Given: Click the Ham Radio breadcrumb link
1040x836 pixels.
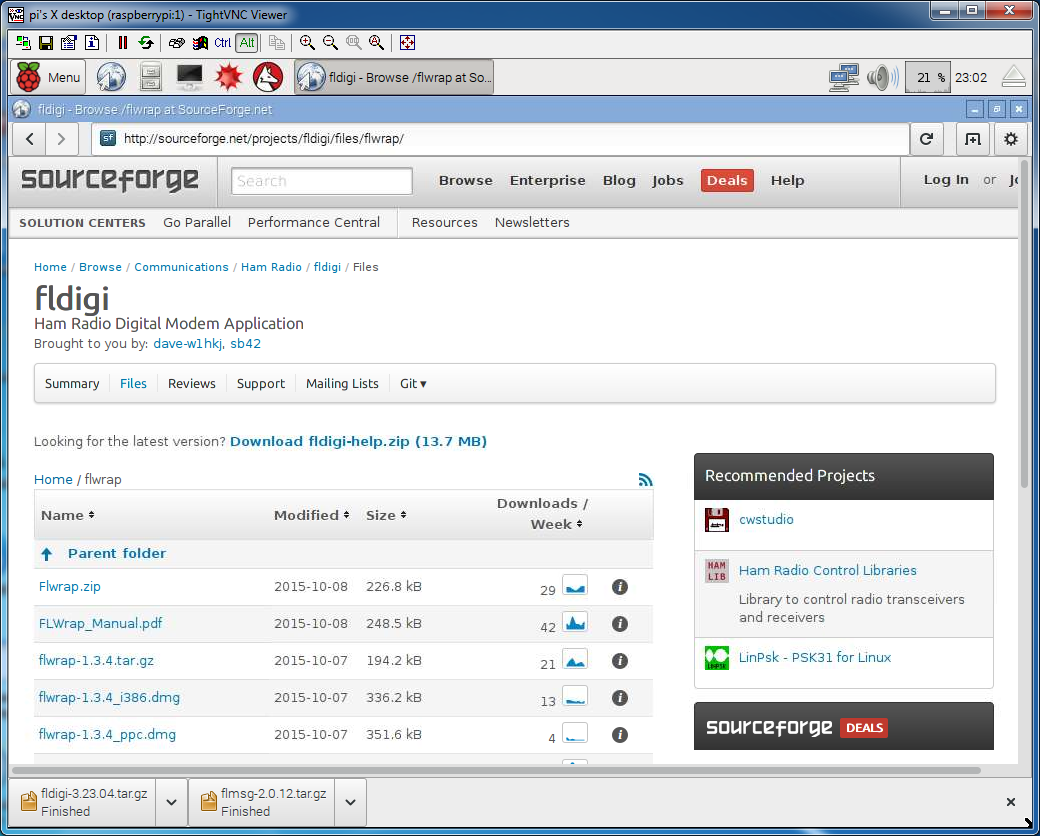Looking at the screenshot, I should pos(271,267).
